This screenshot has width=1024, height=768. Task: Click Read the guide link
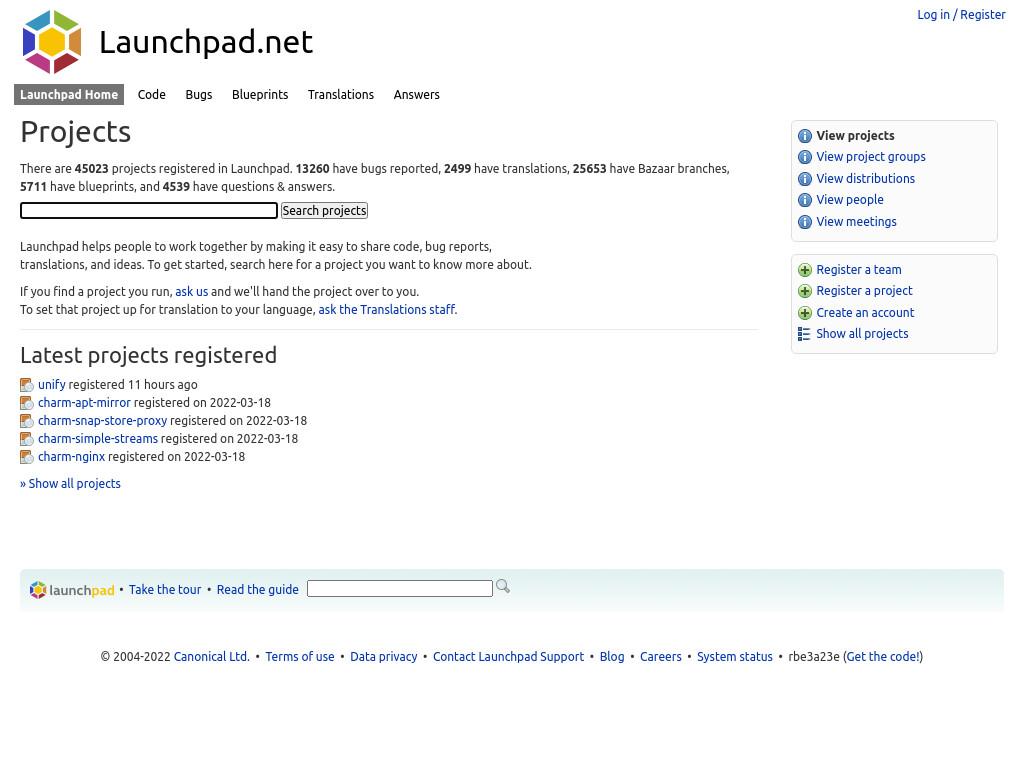click(x=257, y=590)
